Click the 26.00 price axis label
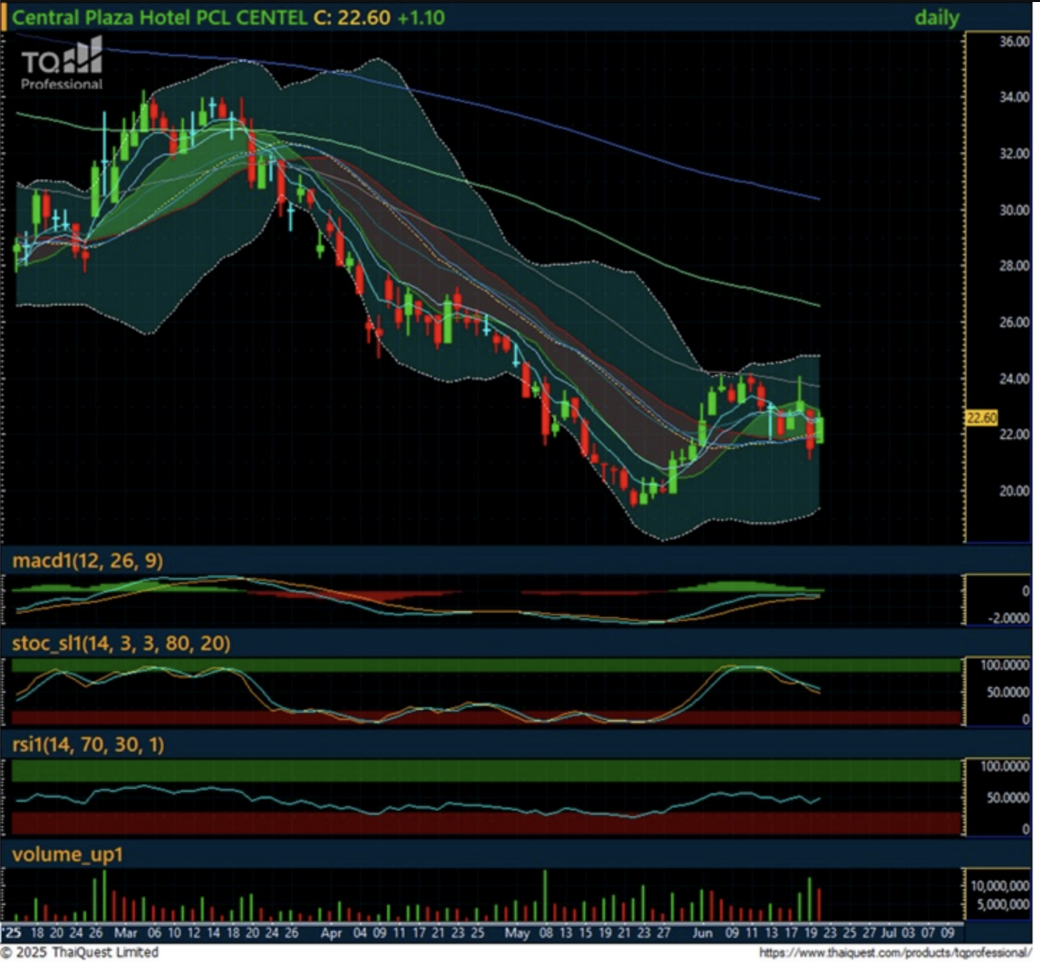Image resolution: width=1040 pixels, height=962 pixels. (1014, 322)
